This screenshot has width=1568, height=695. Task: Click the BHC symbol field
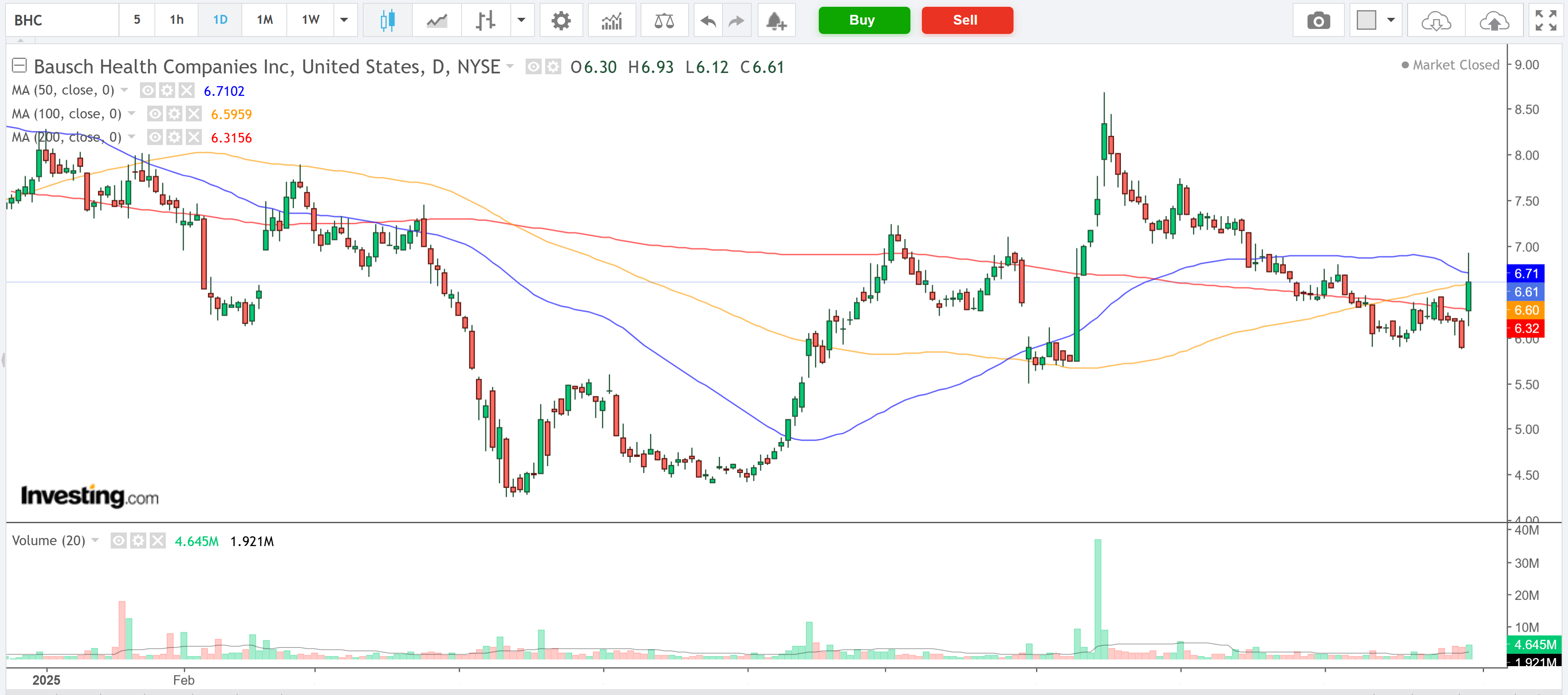[x=61, y=20]
